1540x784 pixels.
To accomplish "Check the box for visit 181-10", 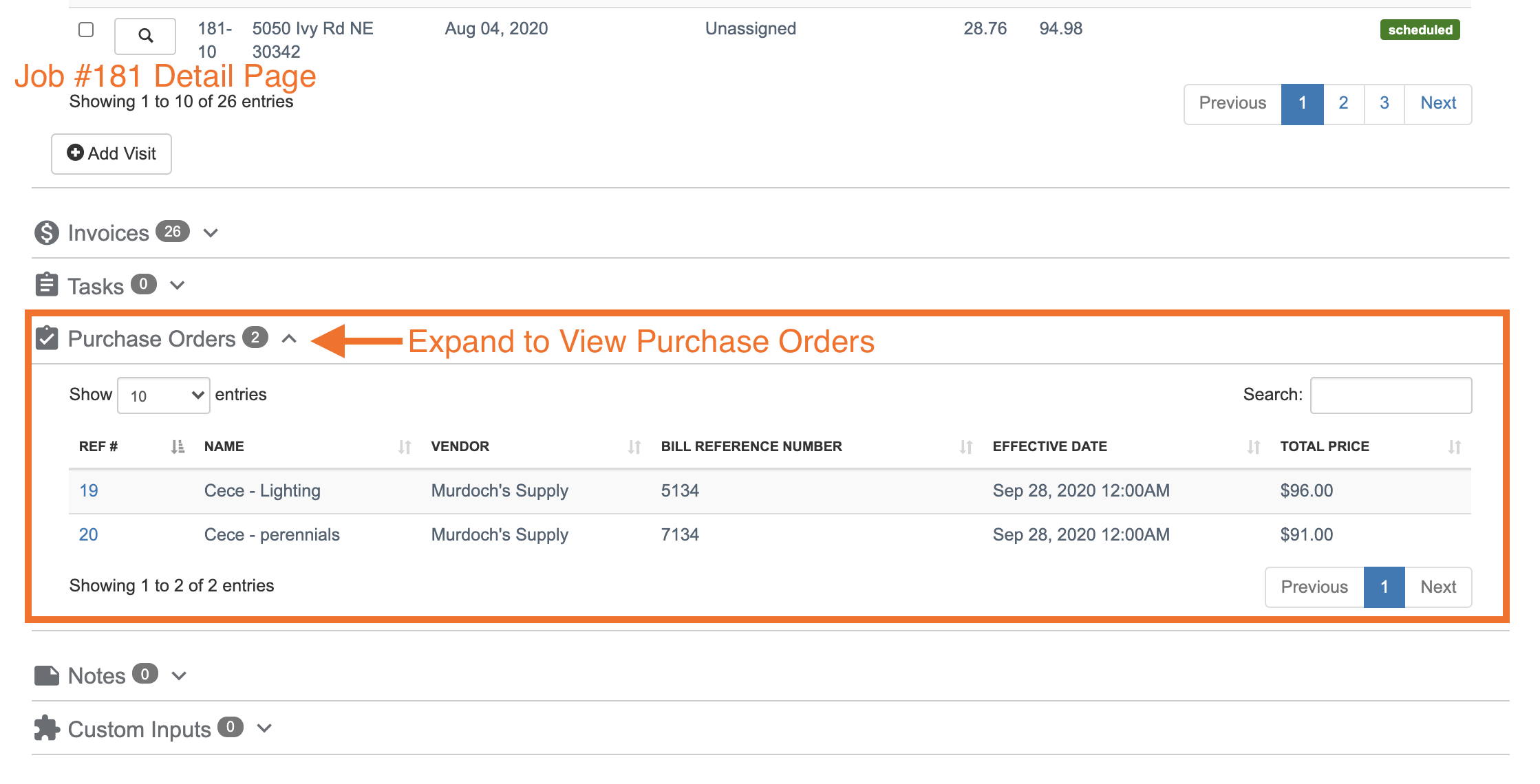I will tap(86, 30).
